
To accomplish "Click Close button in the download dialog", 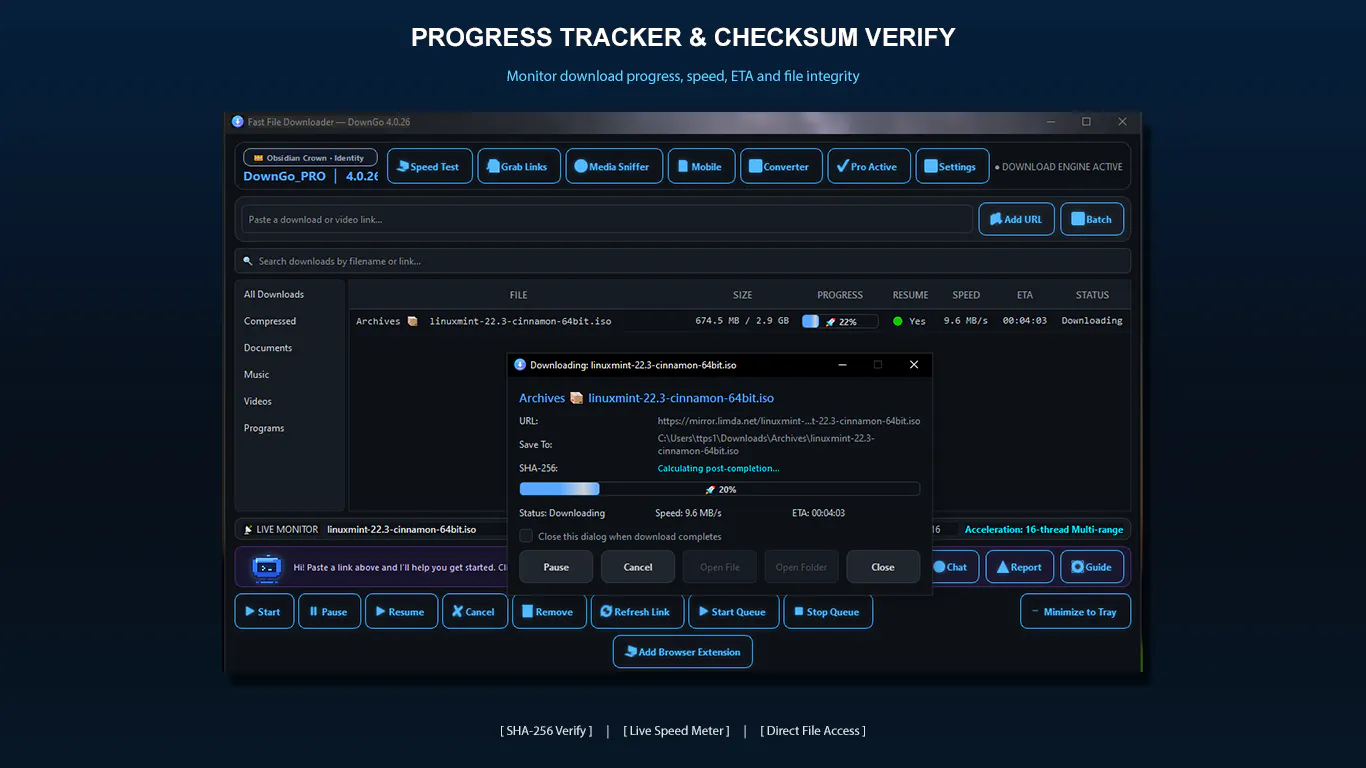I will click(x=883, y=567).
